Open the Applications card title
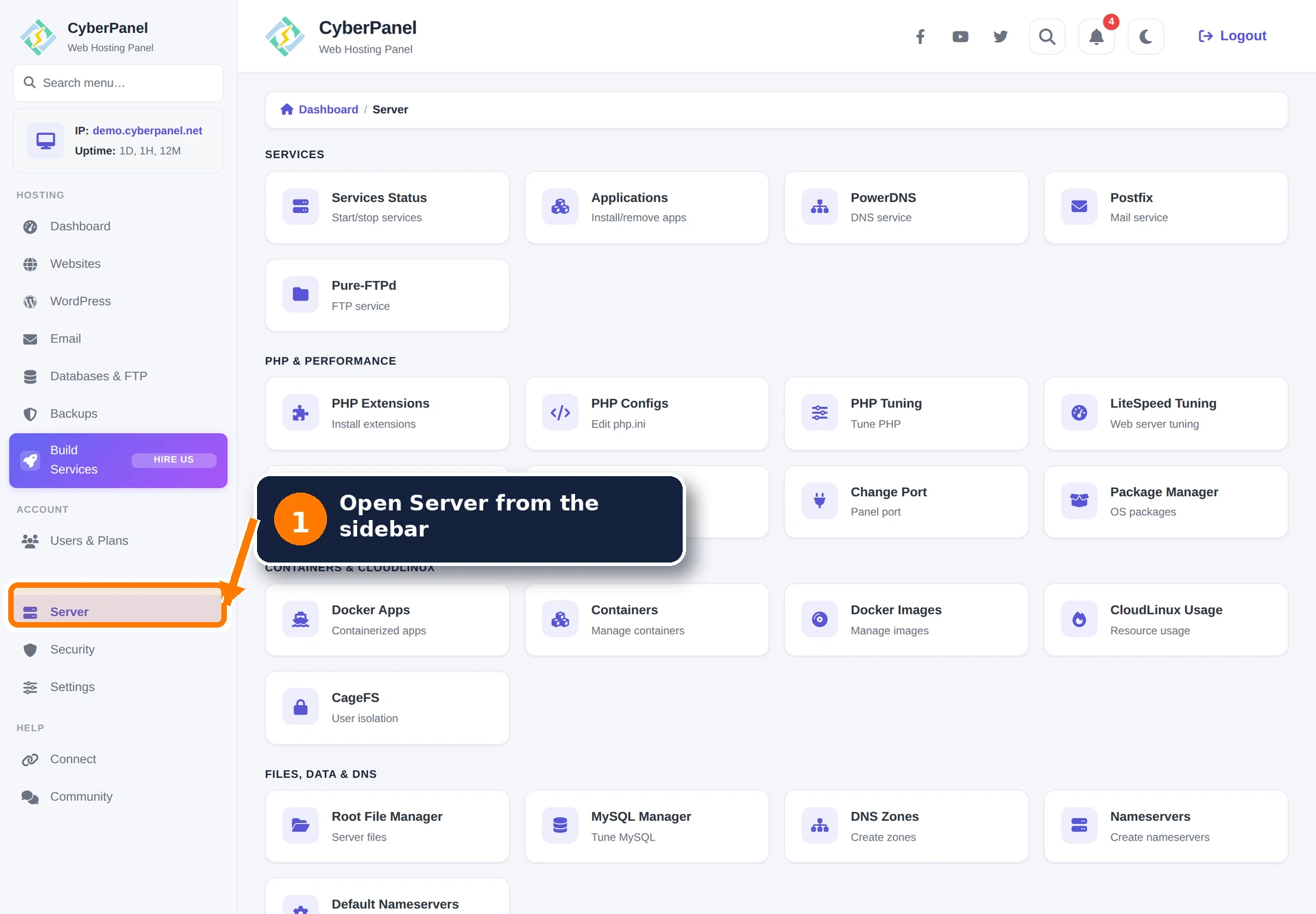This screenshot has width=1316, height=914. [629, 198]
